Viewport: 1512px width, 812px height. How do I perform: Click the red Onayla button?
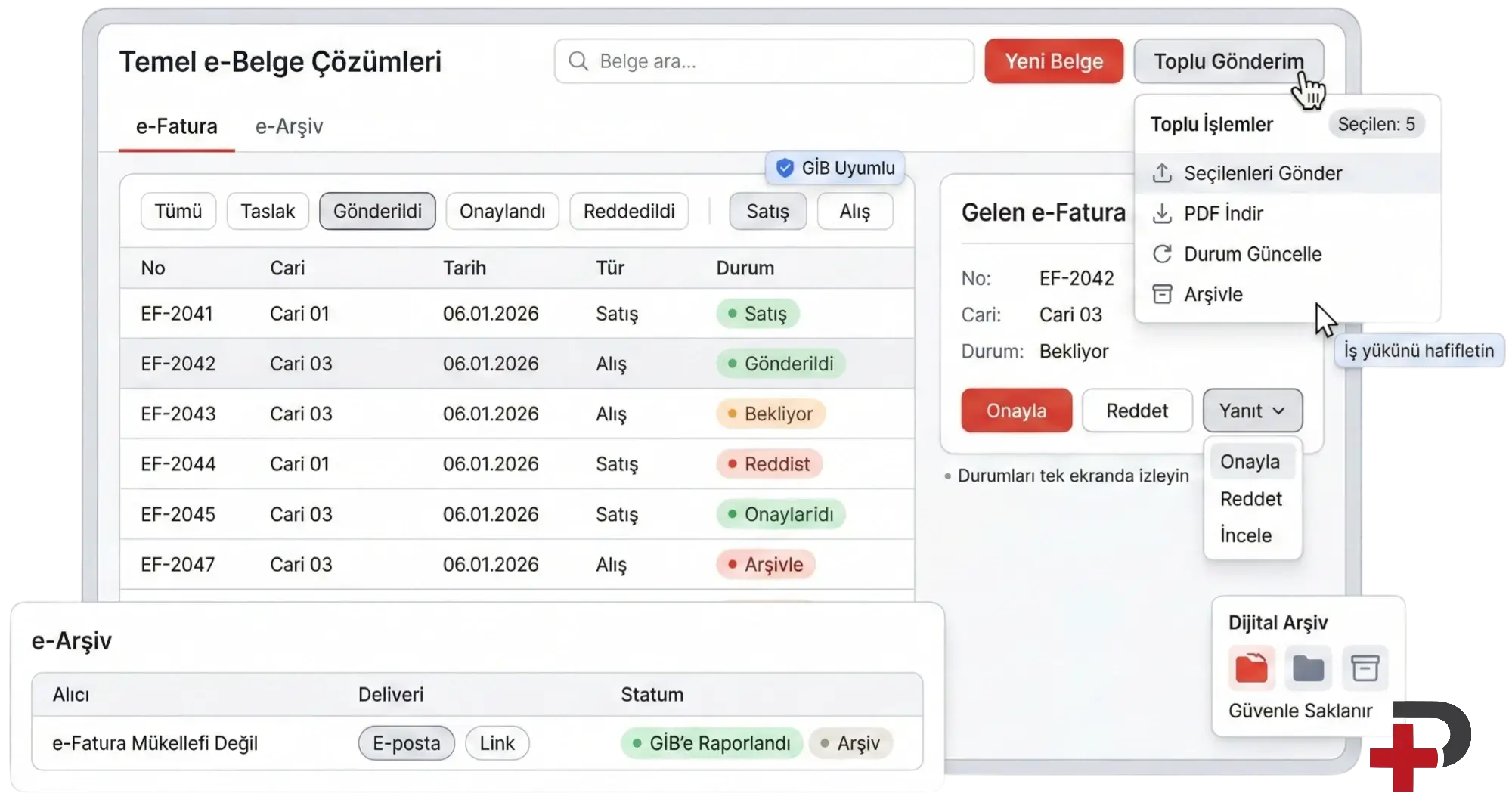coord(1016,411)
